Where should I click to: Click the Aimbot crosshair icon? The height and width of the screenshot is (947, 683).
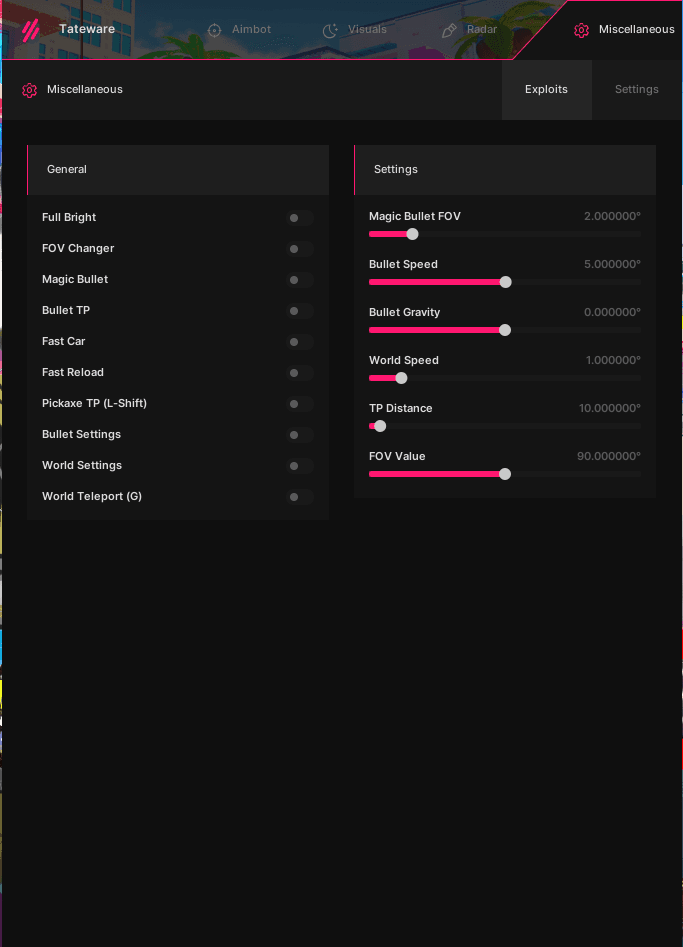214,30
